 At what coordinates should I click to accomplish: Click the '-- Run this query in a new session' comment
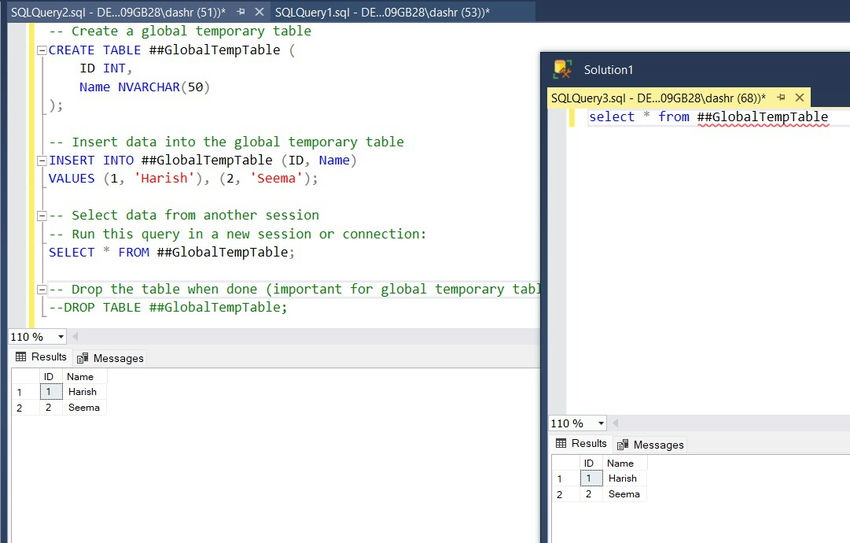237,234
